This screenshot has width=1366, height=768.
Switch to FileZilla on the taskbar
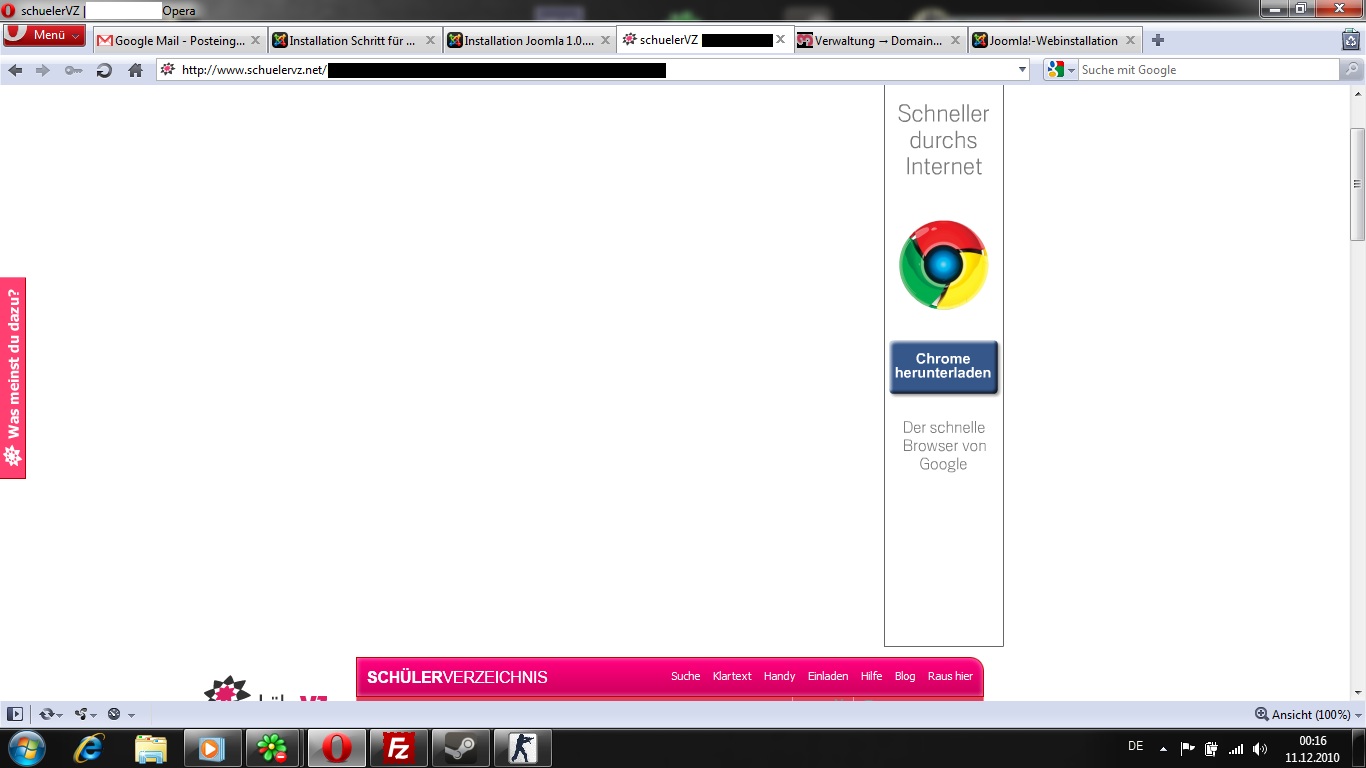(x=398, y=748)
